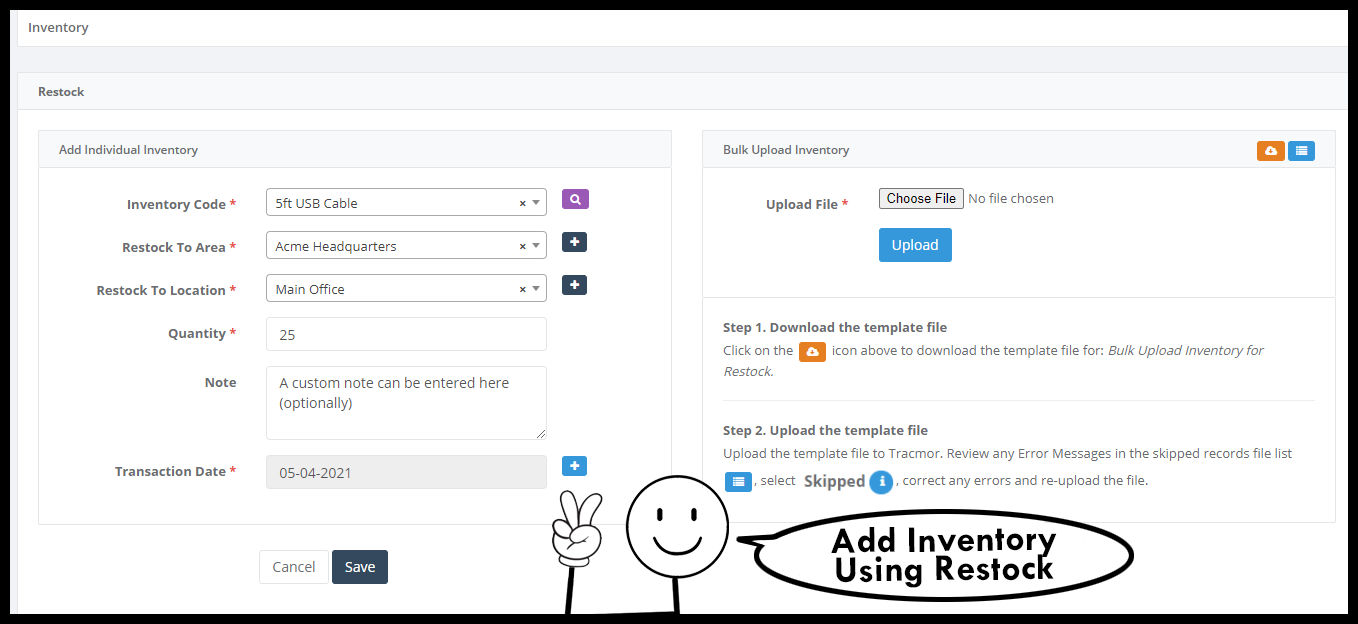Click the Note label
Screen dimensions: 1358x624
tap(220, 382)
